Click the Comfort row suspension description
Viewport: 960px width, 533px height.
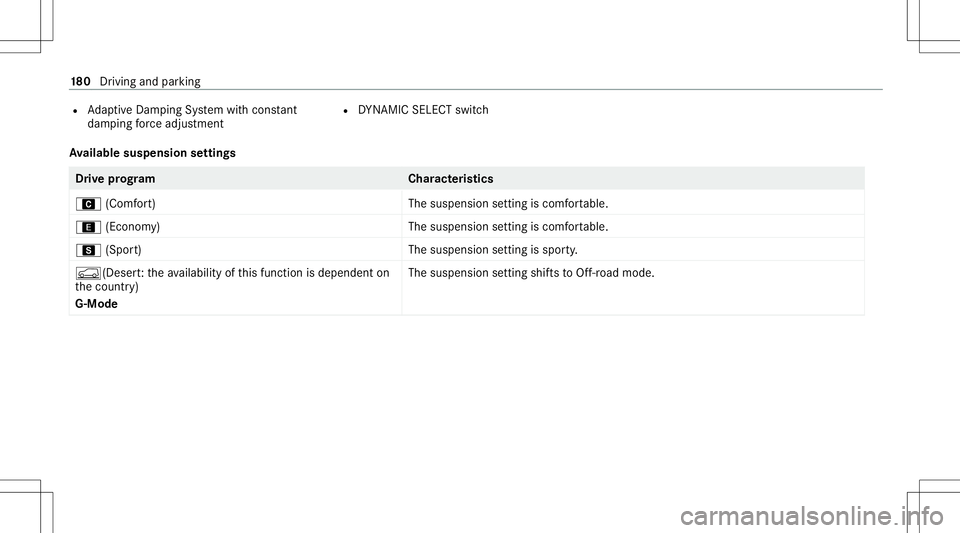click(x=508, y=204)
